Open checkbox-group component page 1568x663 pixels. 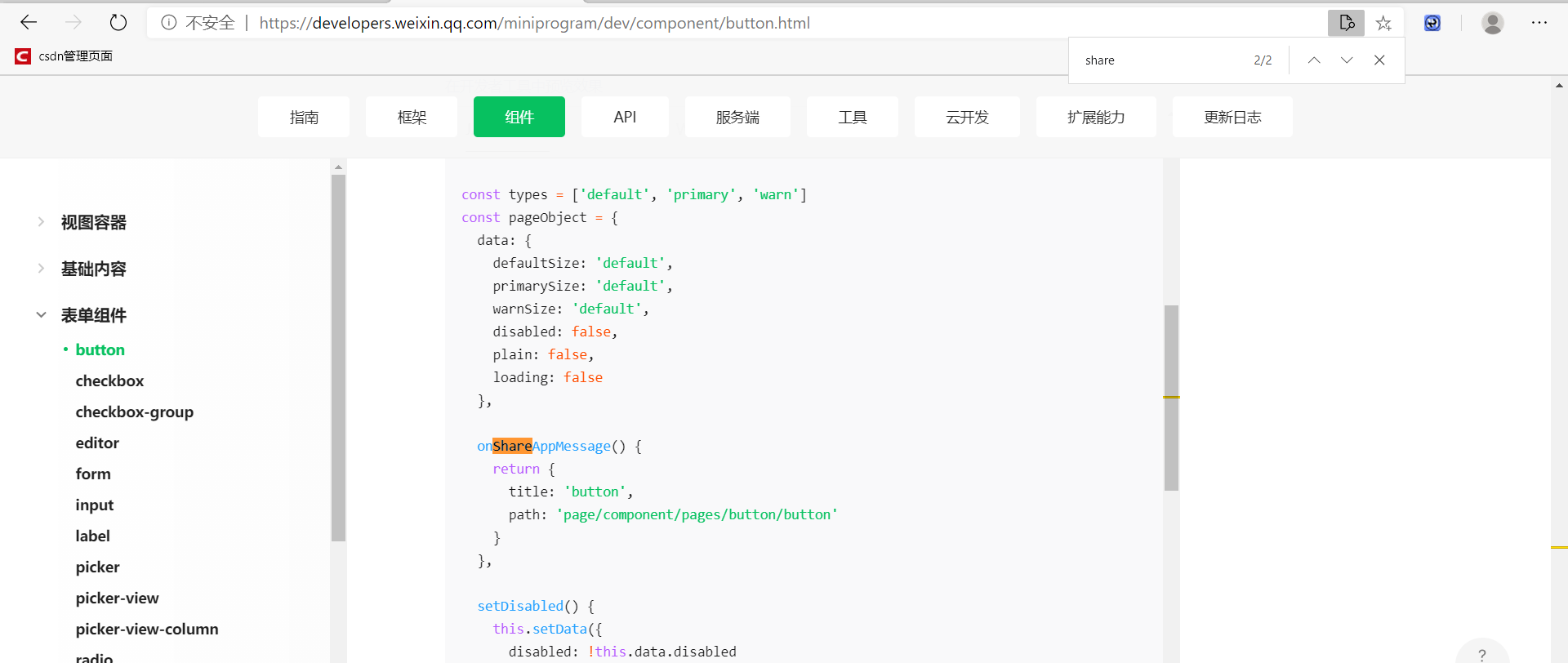135,412
